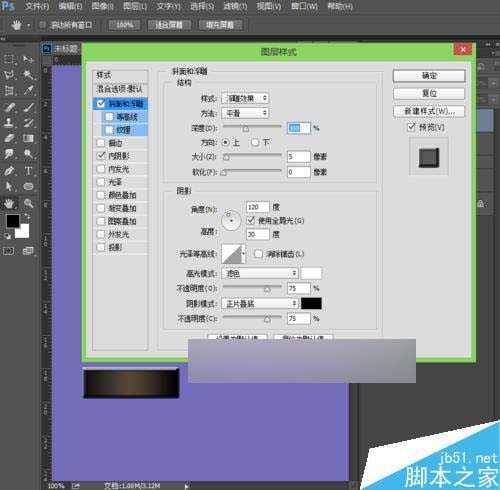Select the Gradient tool

(28, 138)
